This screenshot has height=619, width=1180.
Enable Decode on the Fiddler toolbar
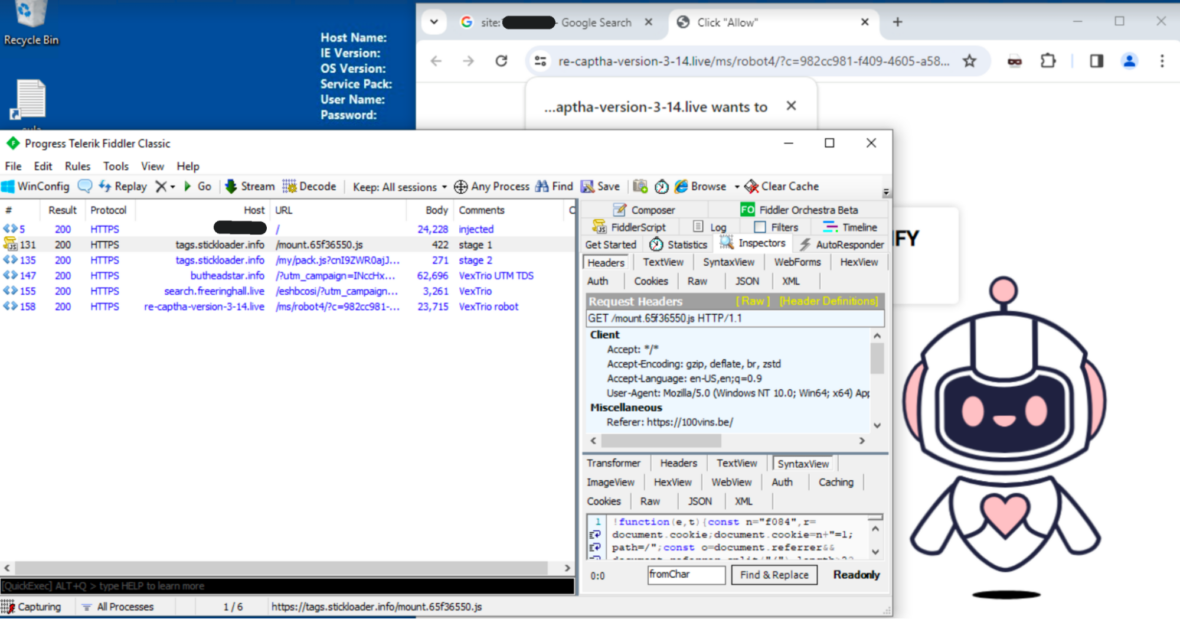[310, 186]
